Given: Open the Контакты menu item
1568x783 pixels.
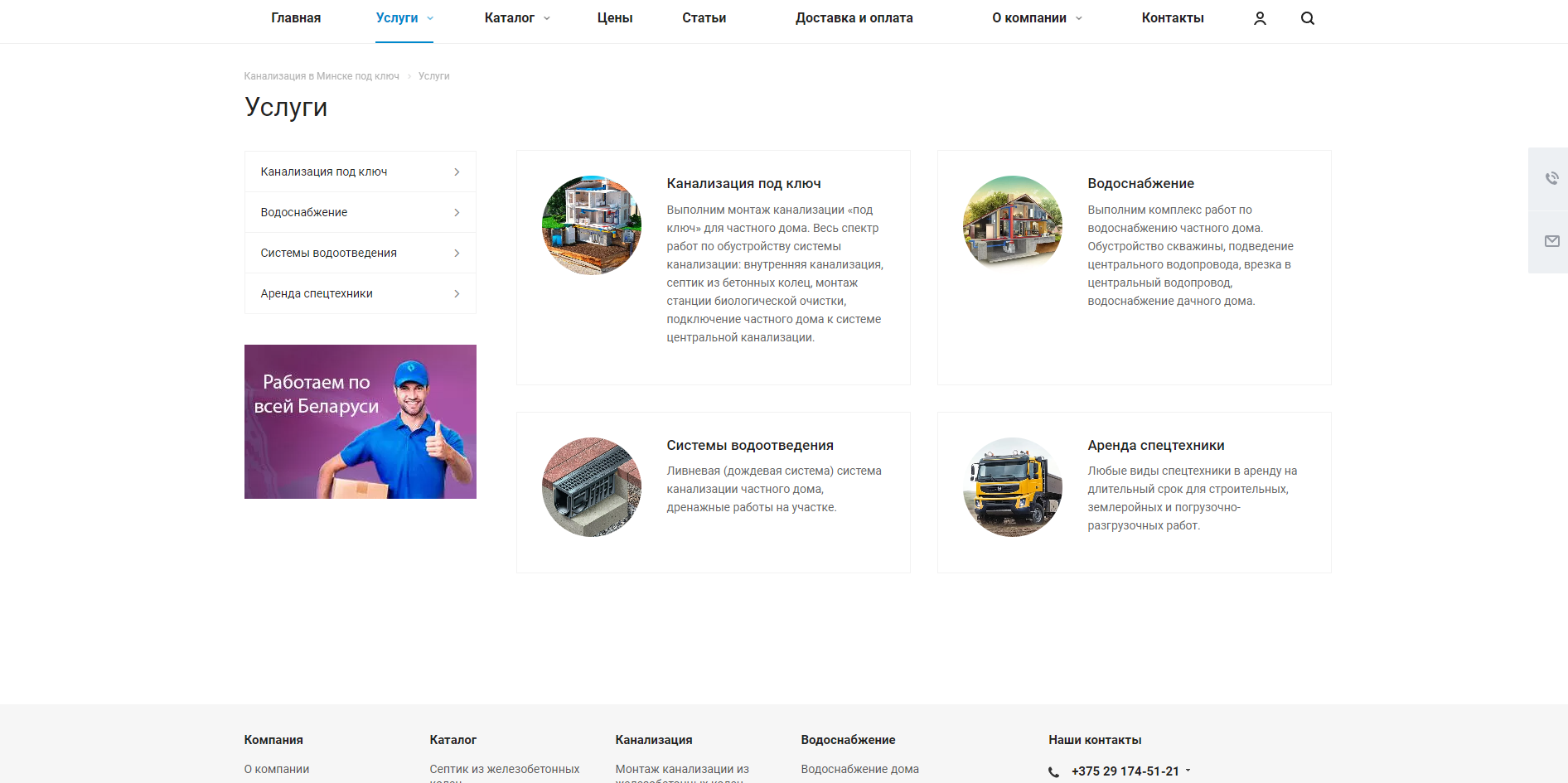Looking at the screenshot, I should (x=1173, y=18).
